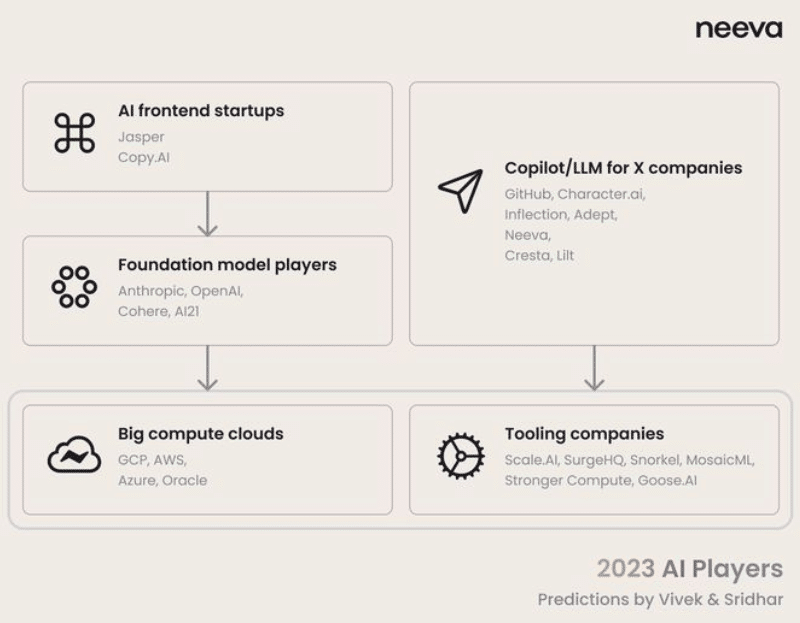Click the 2023 AI Players title

pos(690,569)
